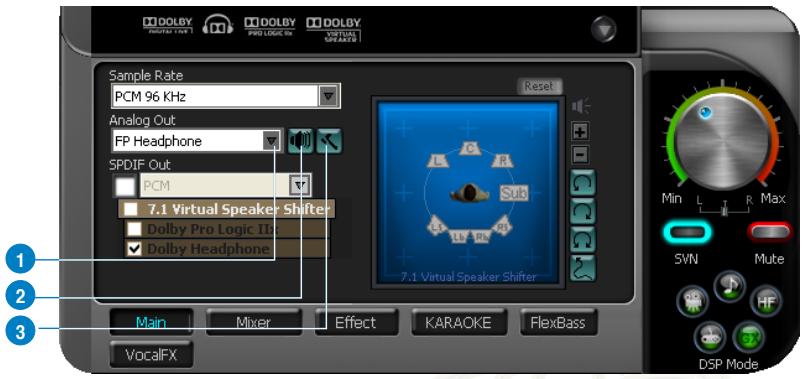Click the Reset button above shifter
The width and height of the screenshot is (804, 379).
click(x=539, y=87)
